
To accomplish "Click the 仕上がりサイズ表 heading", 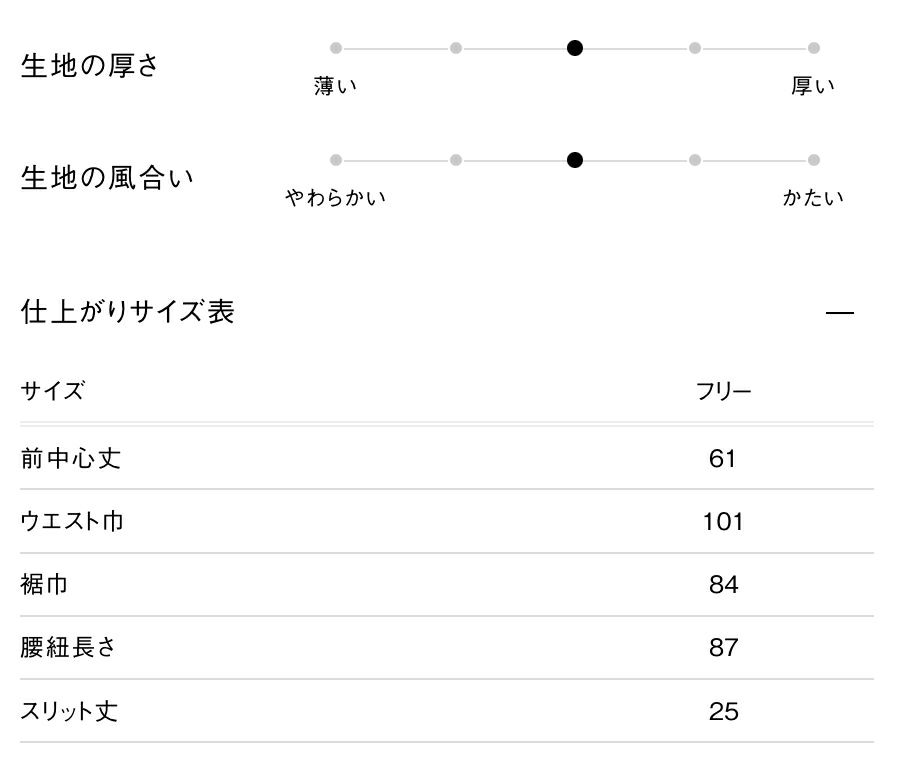I will click(127, 312).
